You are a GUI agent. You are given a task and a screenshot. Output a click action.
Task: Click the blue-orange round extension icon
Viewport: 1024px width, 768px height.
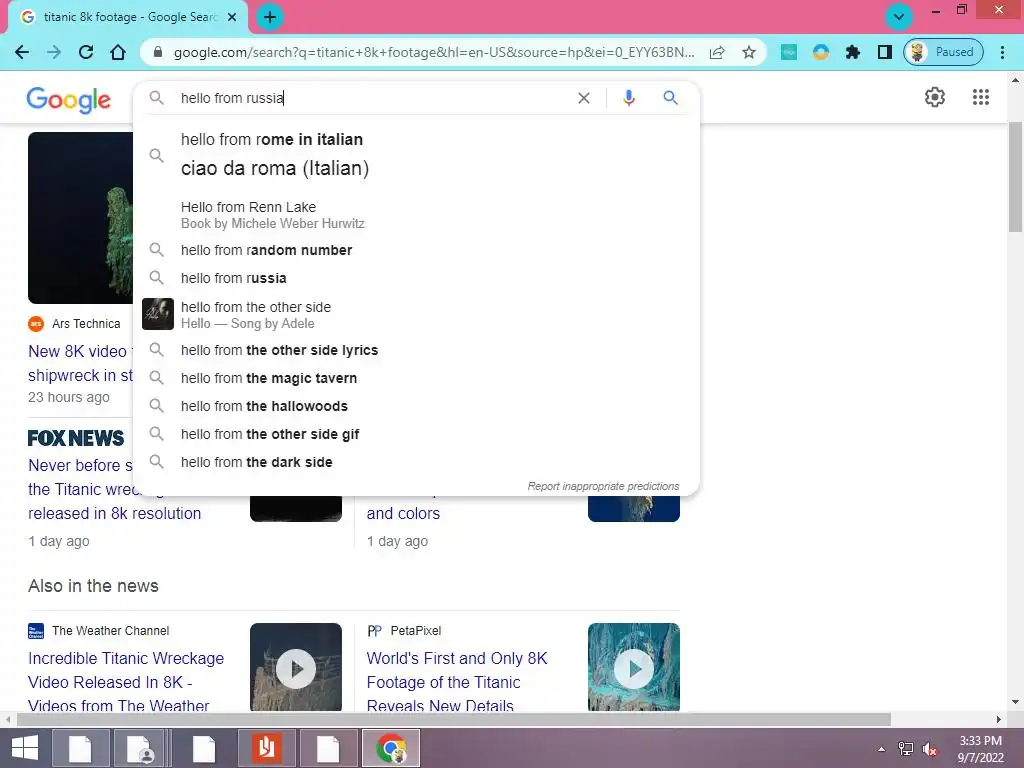coord(821,52)
